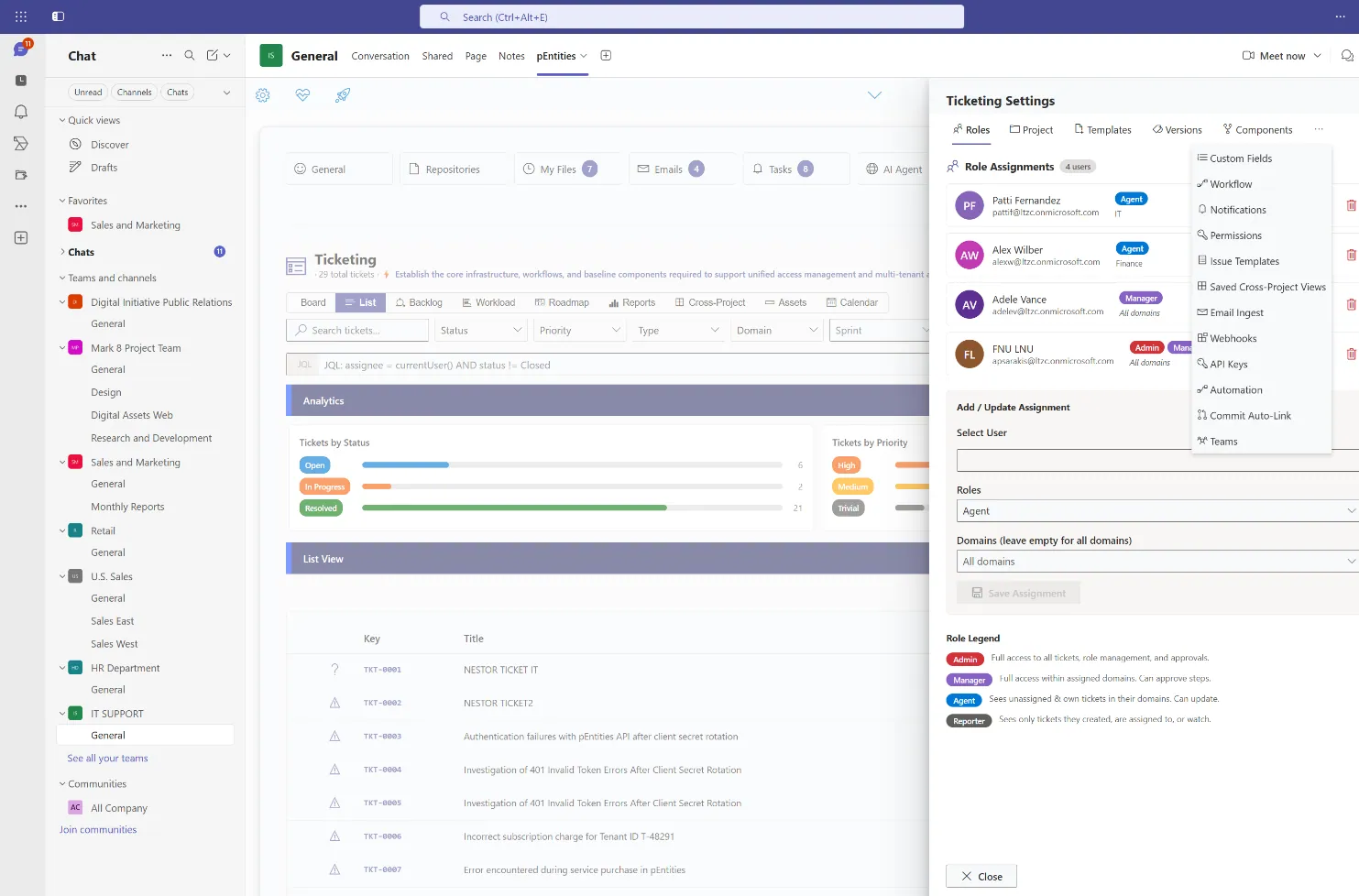Open the Domains dropdown showing All domains
This screenshot has width=1359, height=896.
point(1157,562)
